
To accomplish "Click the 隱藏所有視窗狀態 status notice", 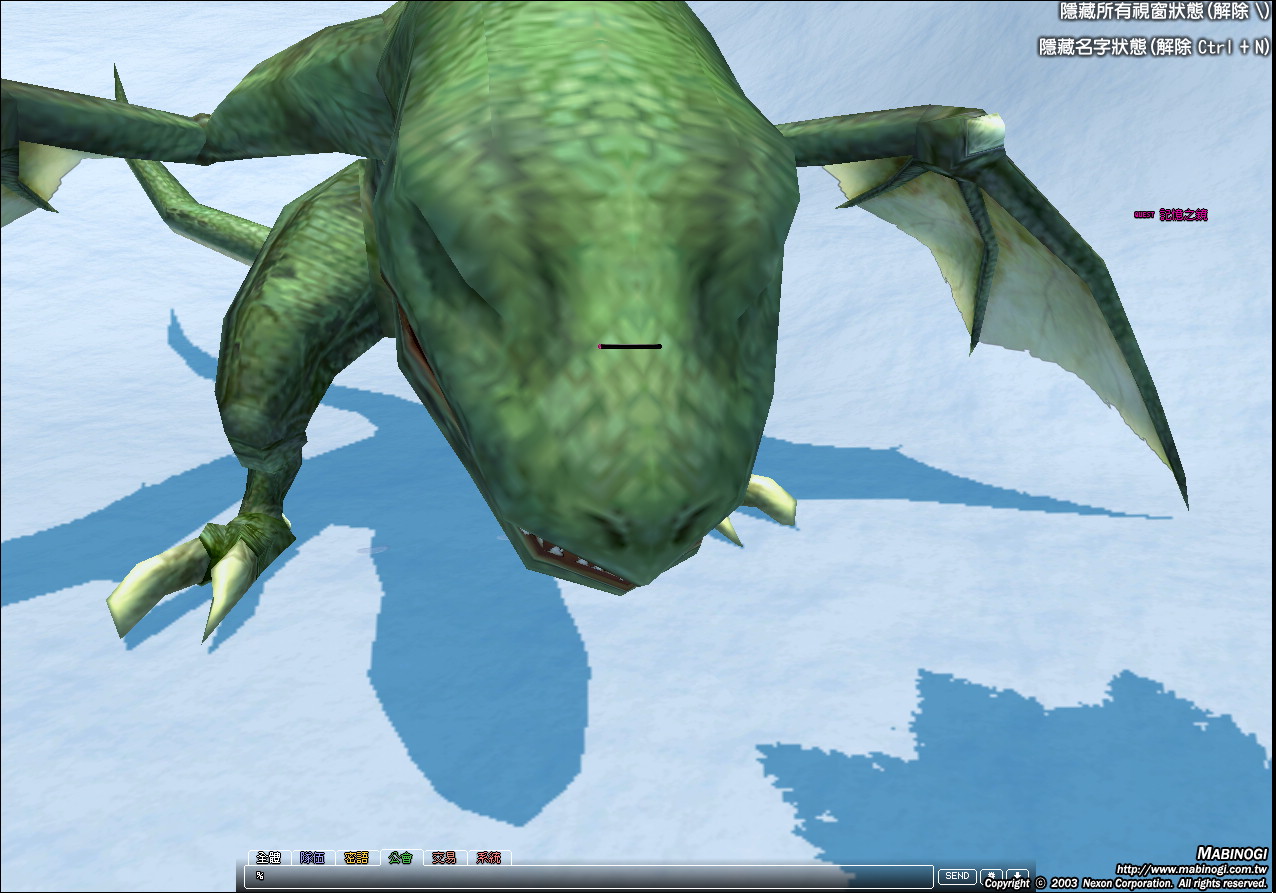I will coord(1165,12).
